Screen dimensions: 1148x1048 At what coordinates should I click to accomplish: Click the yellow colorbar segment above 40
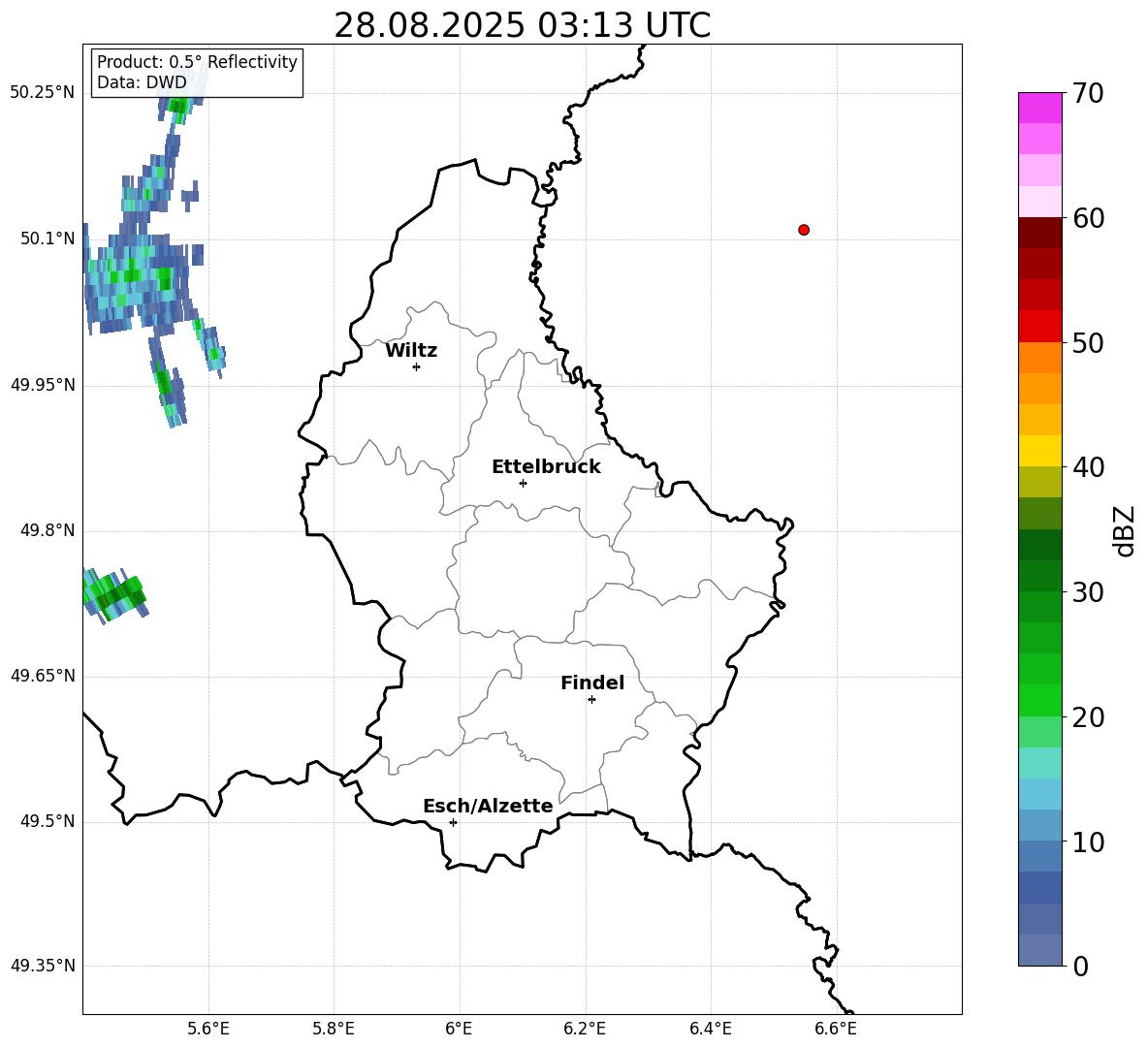point(1039,451)
